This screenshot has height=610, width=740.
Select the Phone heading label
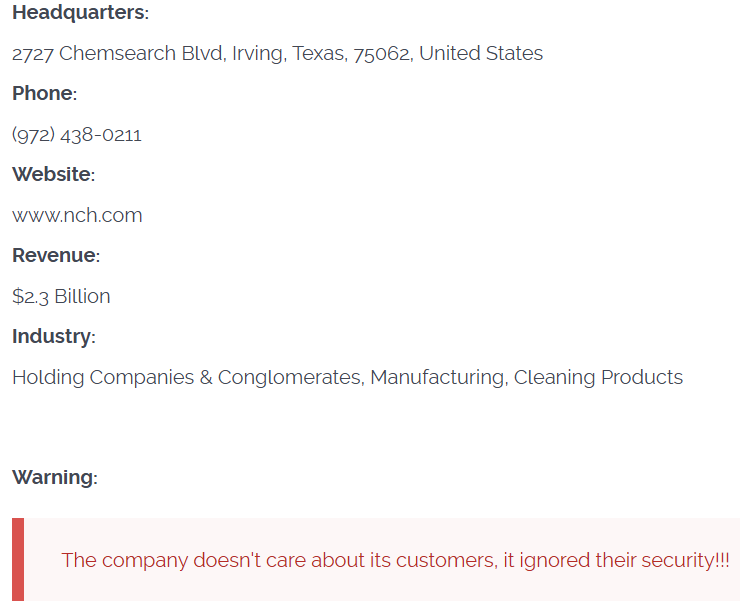pyautogui.click(x=42, y=94)
